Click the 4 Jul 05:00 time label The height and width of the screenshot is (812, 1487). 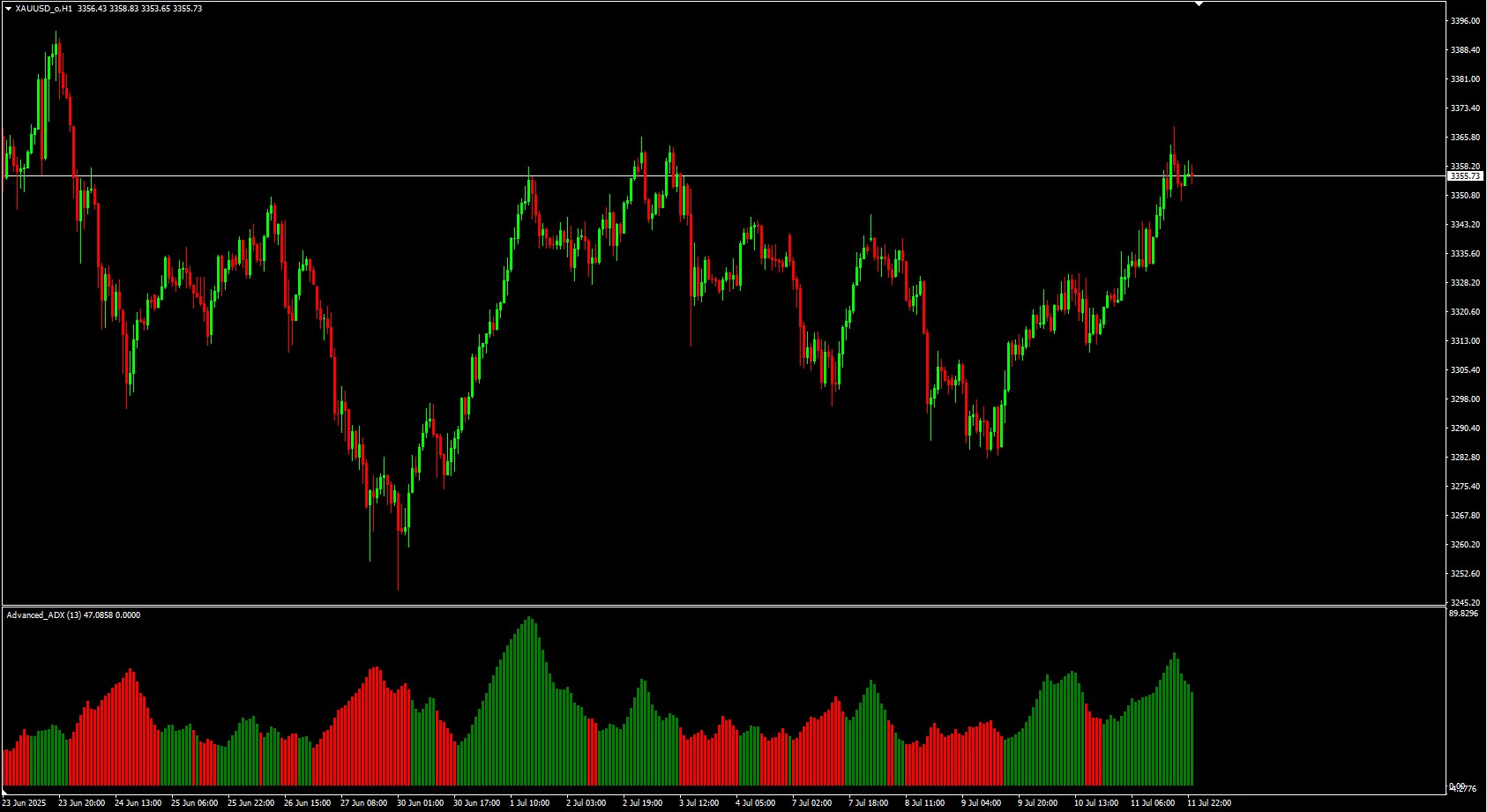coord(755,803)
